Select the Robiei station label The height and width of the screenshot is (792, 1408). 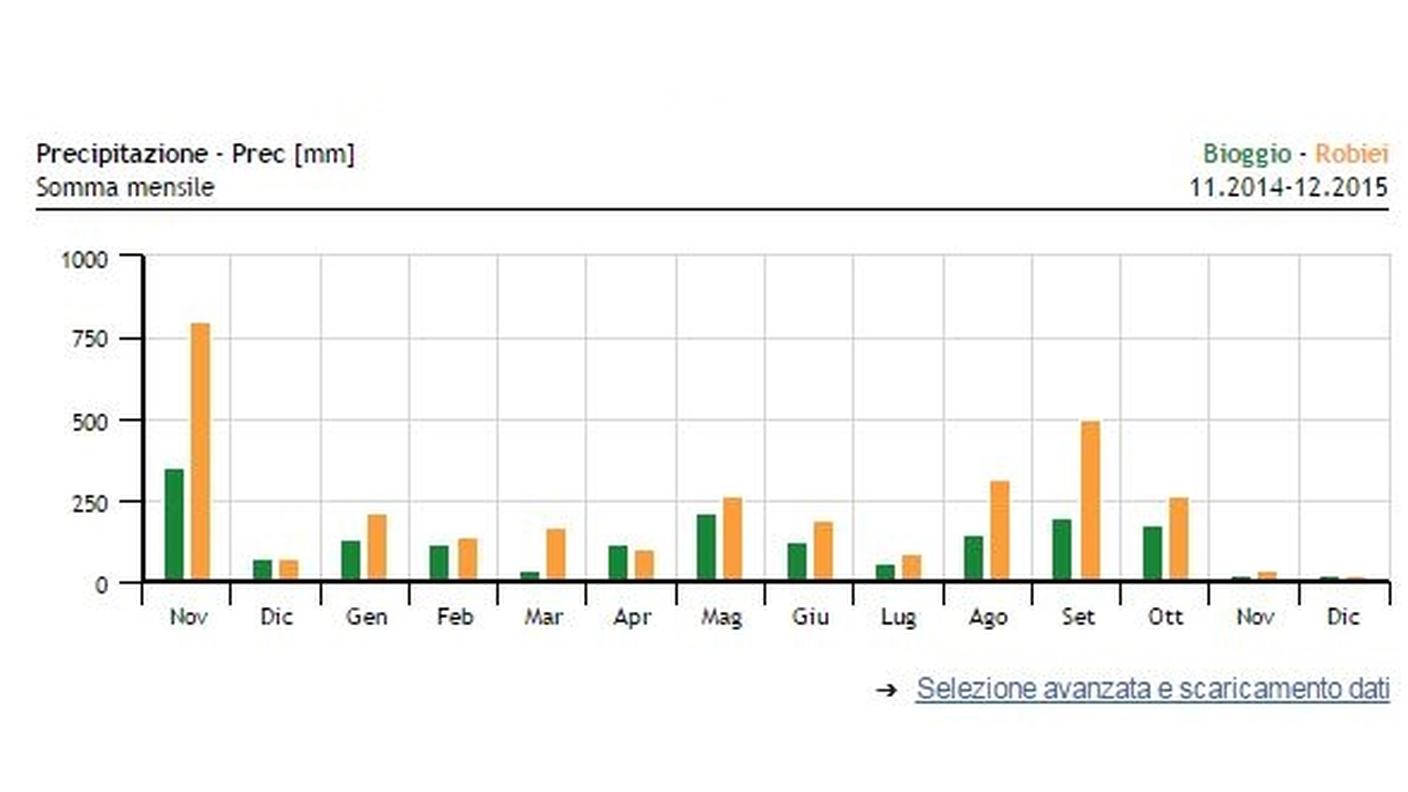tap(1352, 154)
